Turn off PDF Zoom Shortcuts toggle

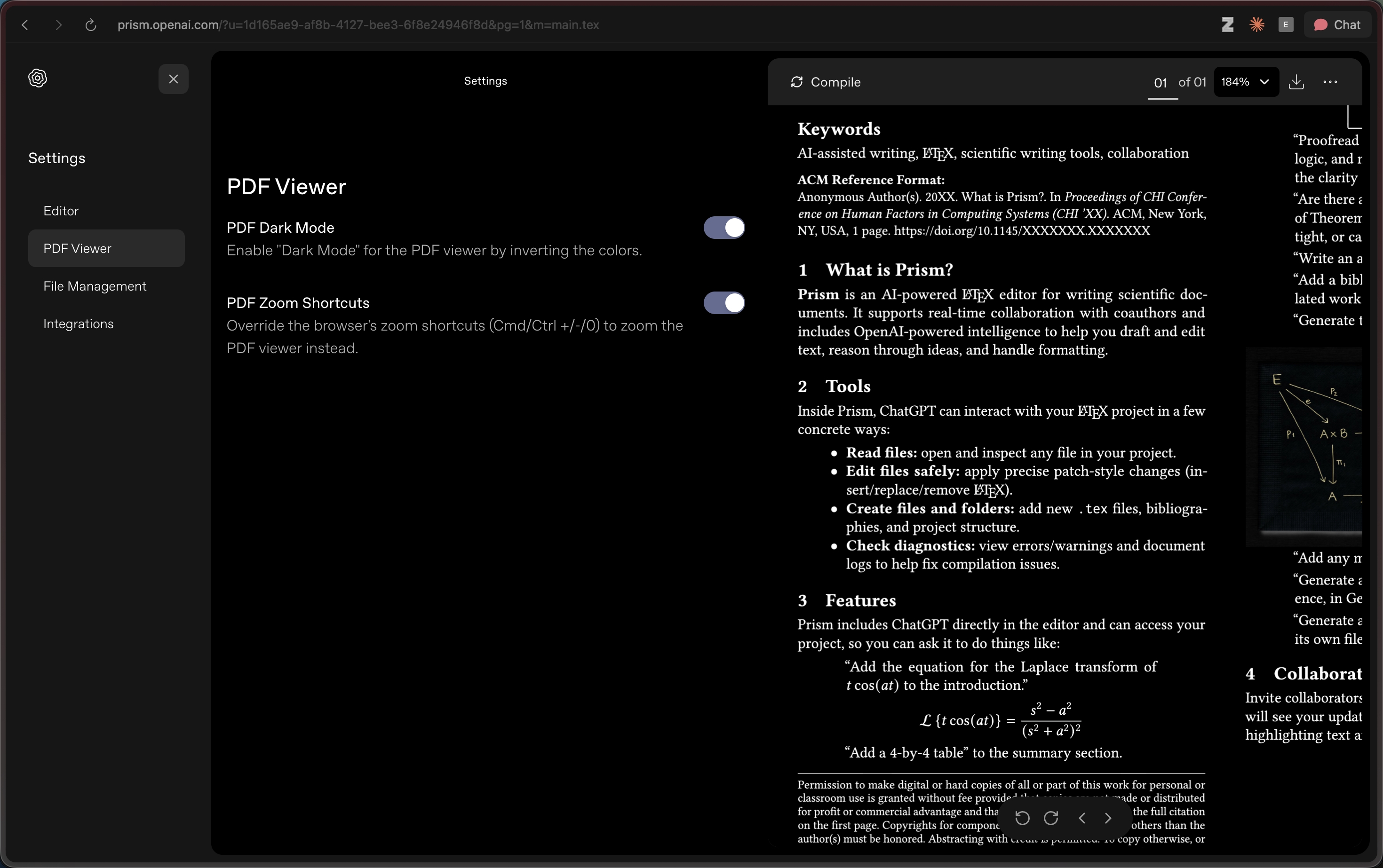(x=724, y=302)
